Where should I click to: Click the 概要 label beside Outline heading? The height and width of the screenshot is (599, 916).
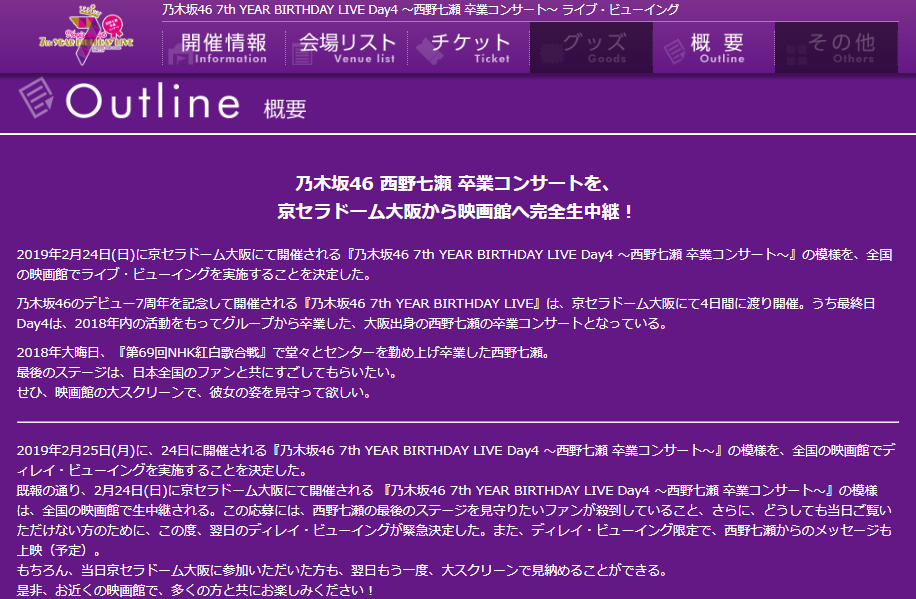point(285,109)
